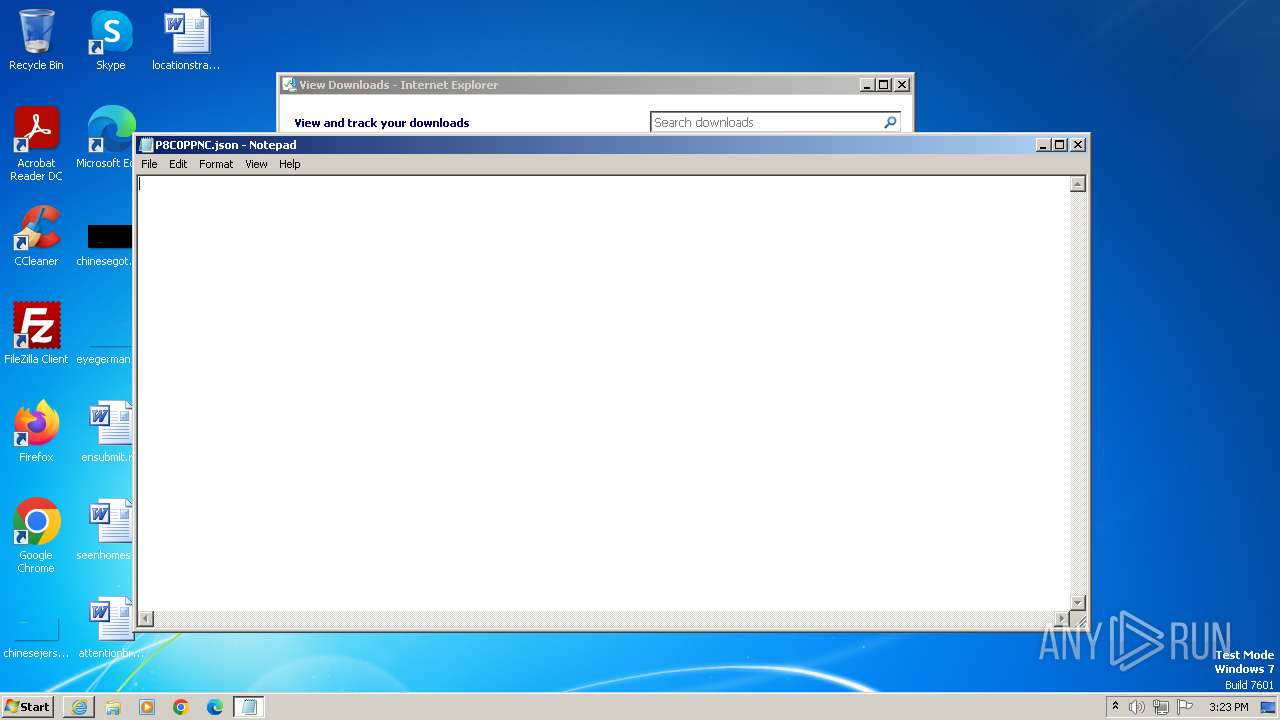Open the locationstra... Word document icon

[x=186, y=40]
